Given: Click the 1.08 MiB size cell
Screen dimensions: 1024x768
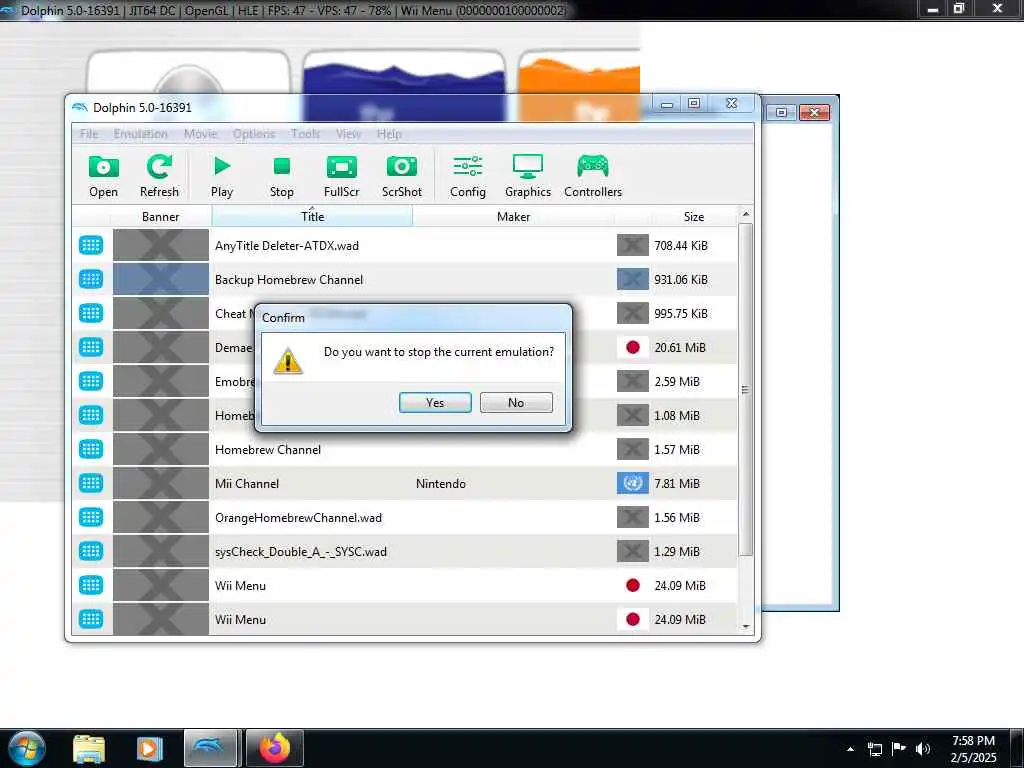Looking at the screenshot, I should [x=677, y=415].
